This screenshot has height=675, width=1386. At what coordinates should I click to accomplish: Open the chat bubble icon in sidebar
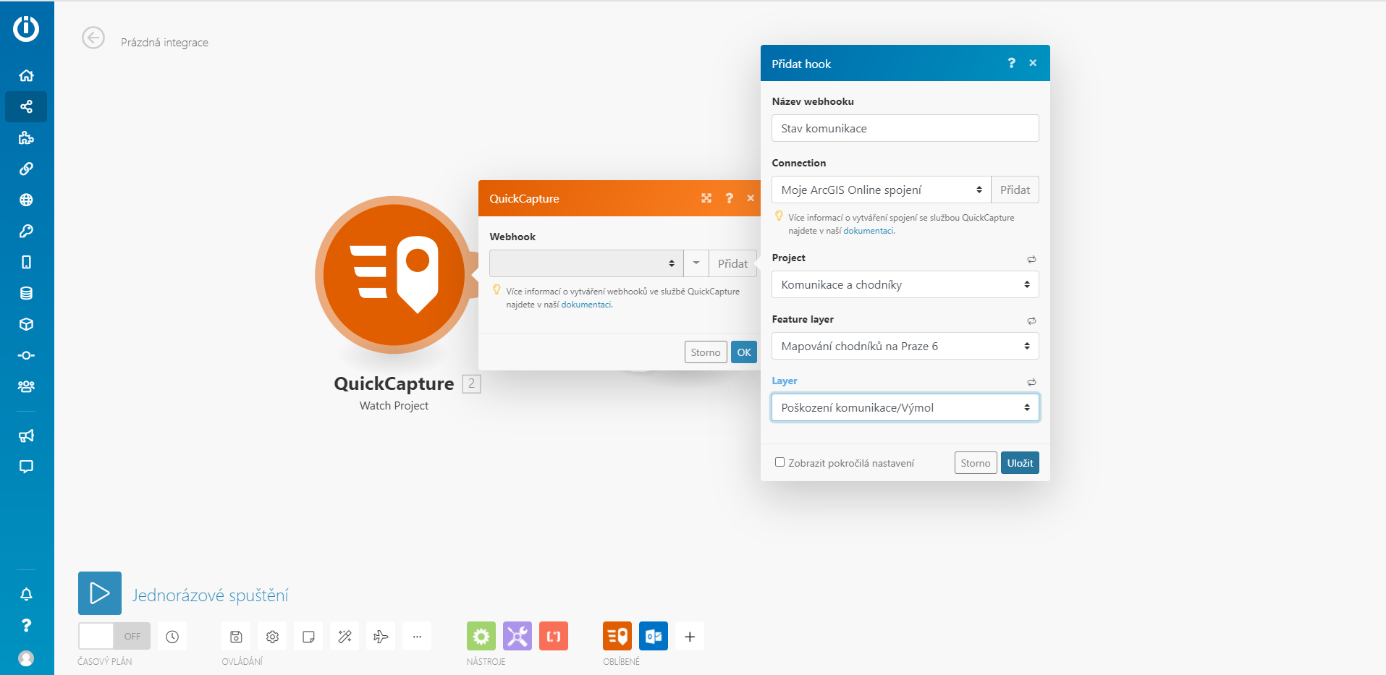(27, 466)
